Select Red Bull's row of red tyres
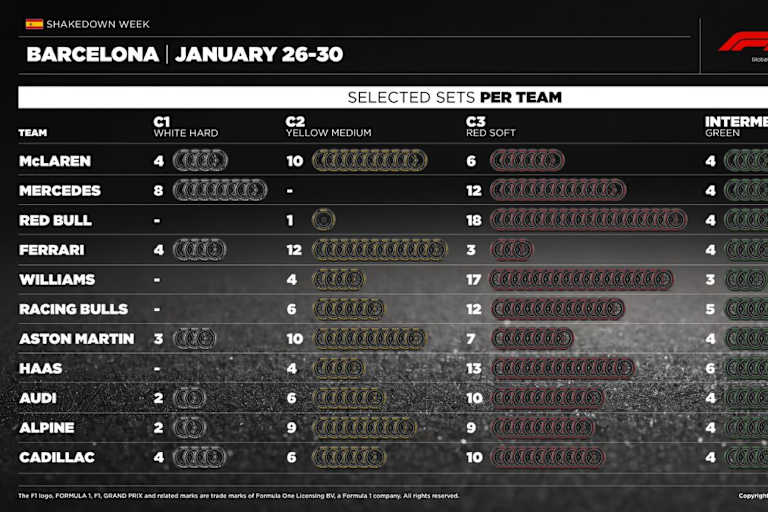 [588, 220]
